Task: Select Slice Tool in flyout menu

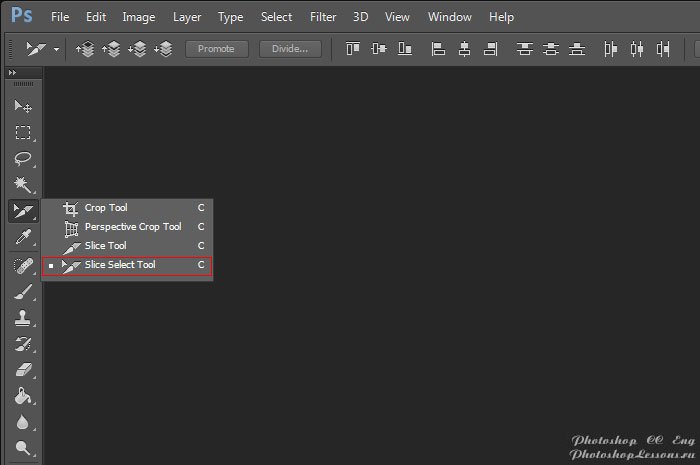Action: coord(105,246)
